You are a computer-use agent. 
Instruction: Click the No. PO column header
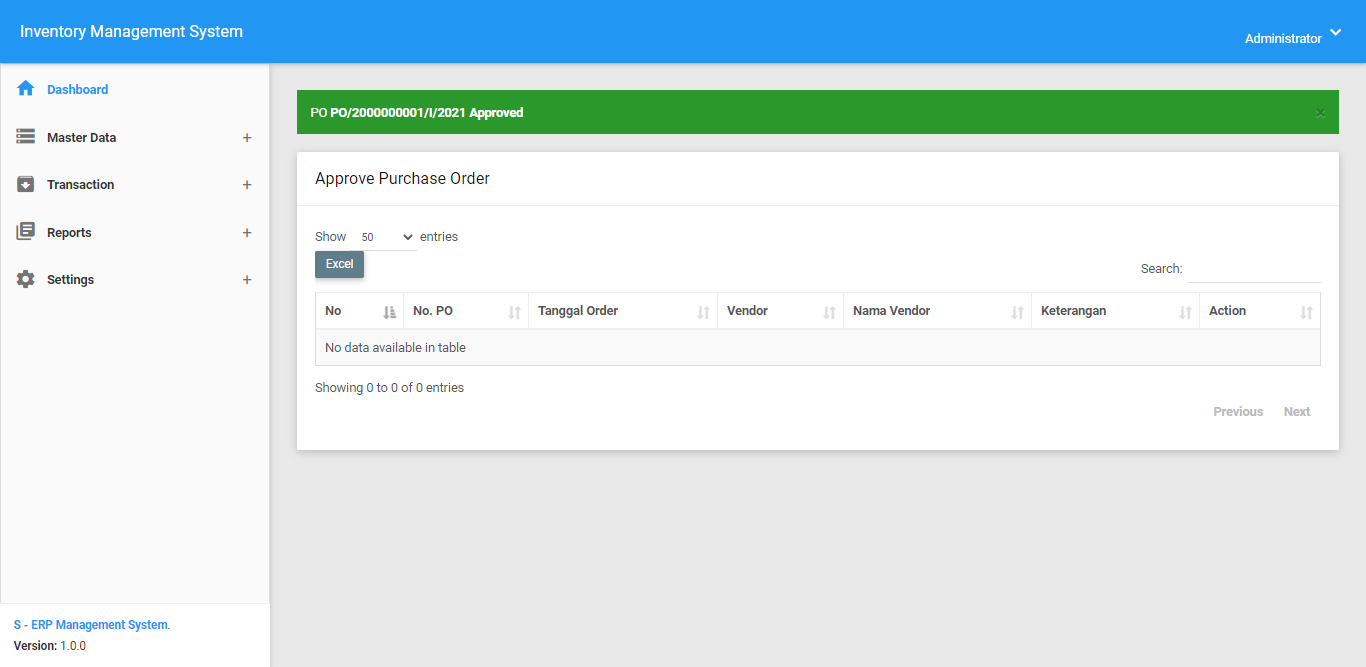click(465, 311)
